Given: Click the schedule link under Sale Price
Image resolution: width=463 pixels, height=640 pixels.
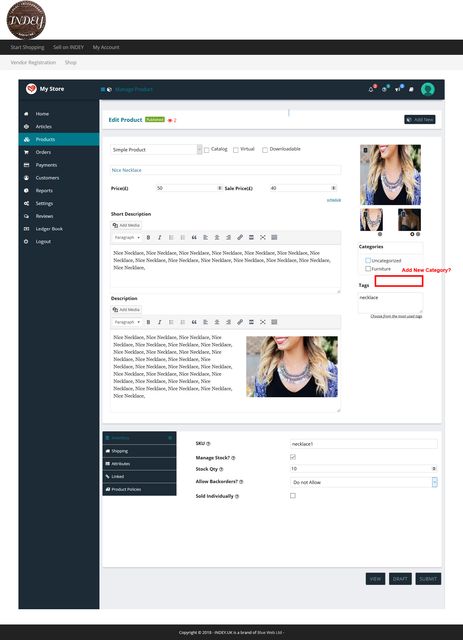Looking at the screenshot, I should click(x=334, y=200).
